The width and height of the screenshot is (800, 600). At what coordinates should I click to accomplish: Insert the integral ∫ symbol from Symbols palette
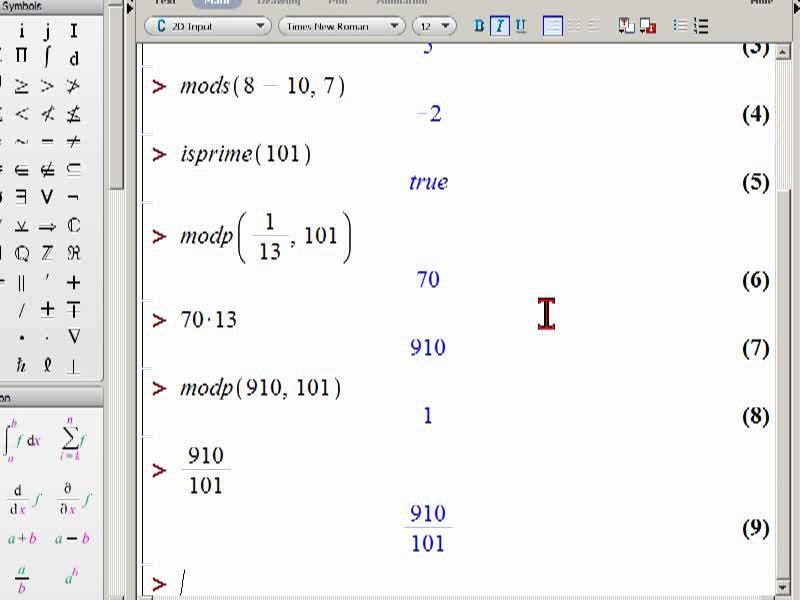(47, 55)
